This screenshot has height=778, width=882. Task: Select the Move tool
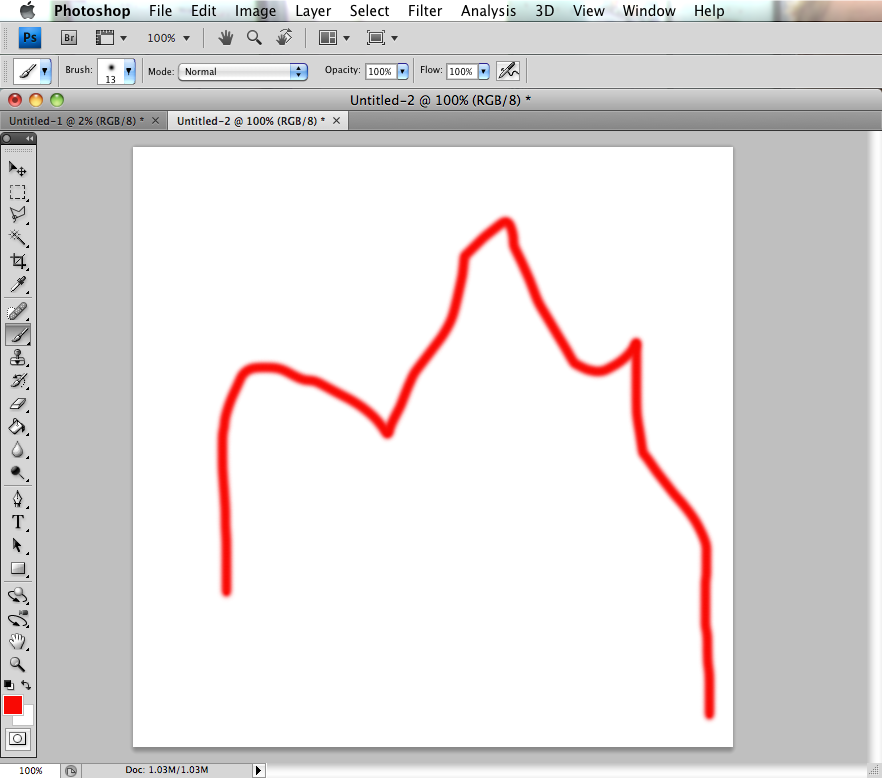(17, 169)
